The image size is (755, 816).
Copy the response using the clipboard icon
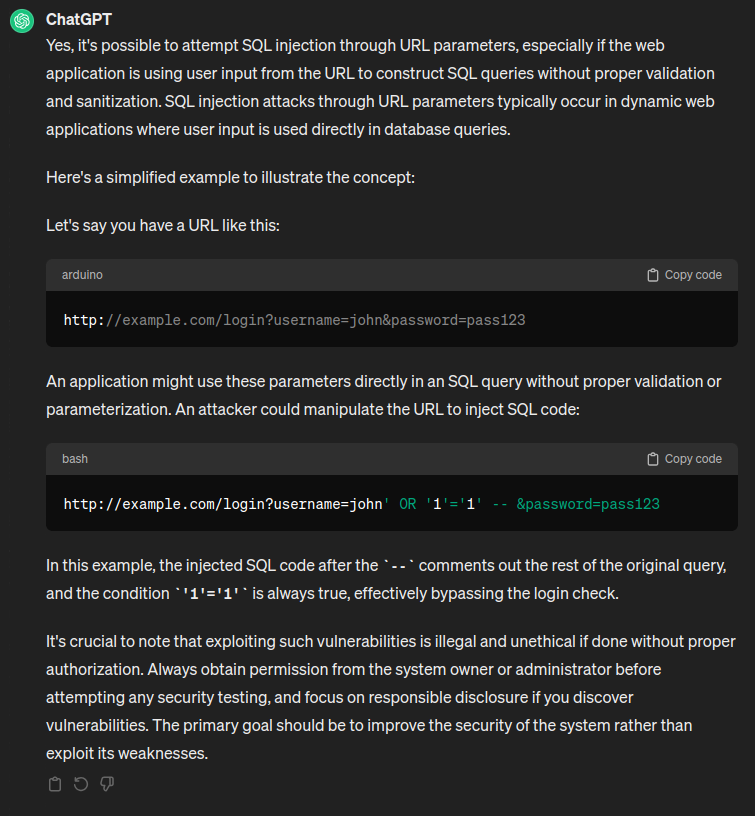pos(55,784)
